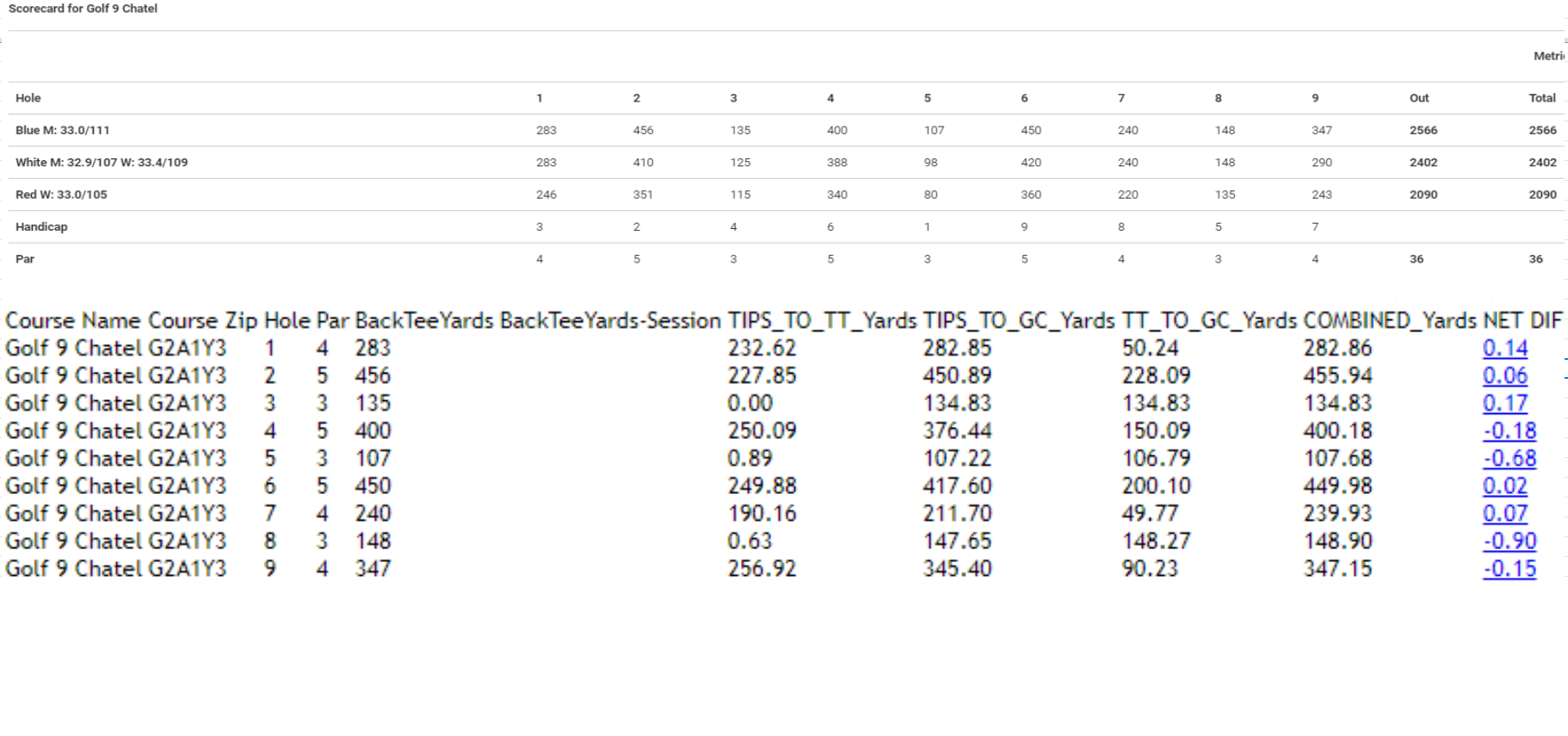1568x736 pixels.
Task: Select the Metric units label
Action: 1550,56
